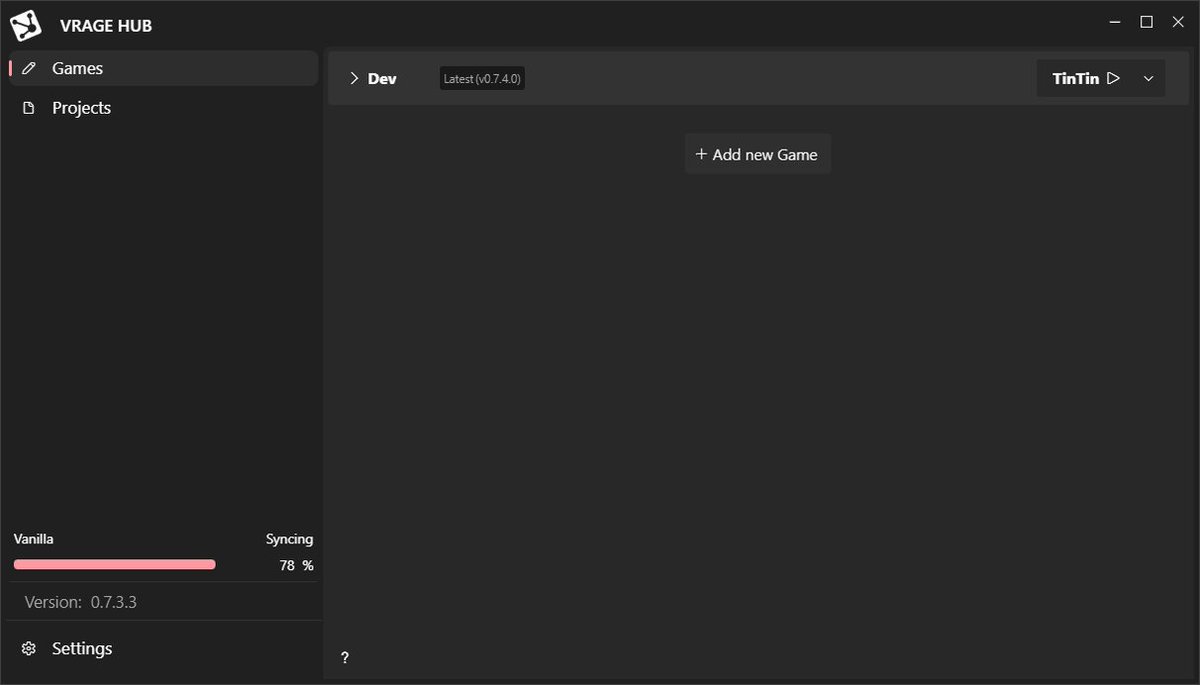The width and height of the screenshot is (1200, 685).
Task: Expand the Dev game row chevron
Action: pos(354,78)
